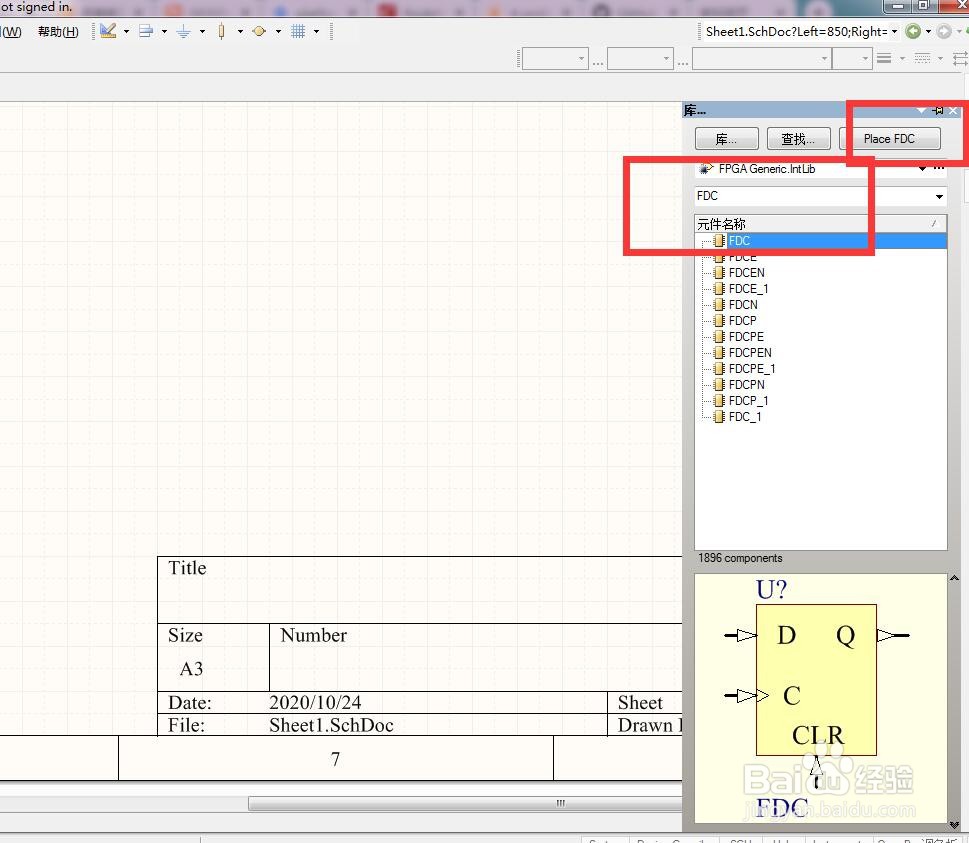The image size is (969, 843).
Task: Click the alignment tools icon
Action: tap(146, 31)
